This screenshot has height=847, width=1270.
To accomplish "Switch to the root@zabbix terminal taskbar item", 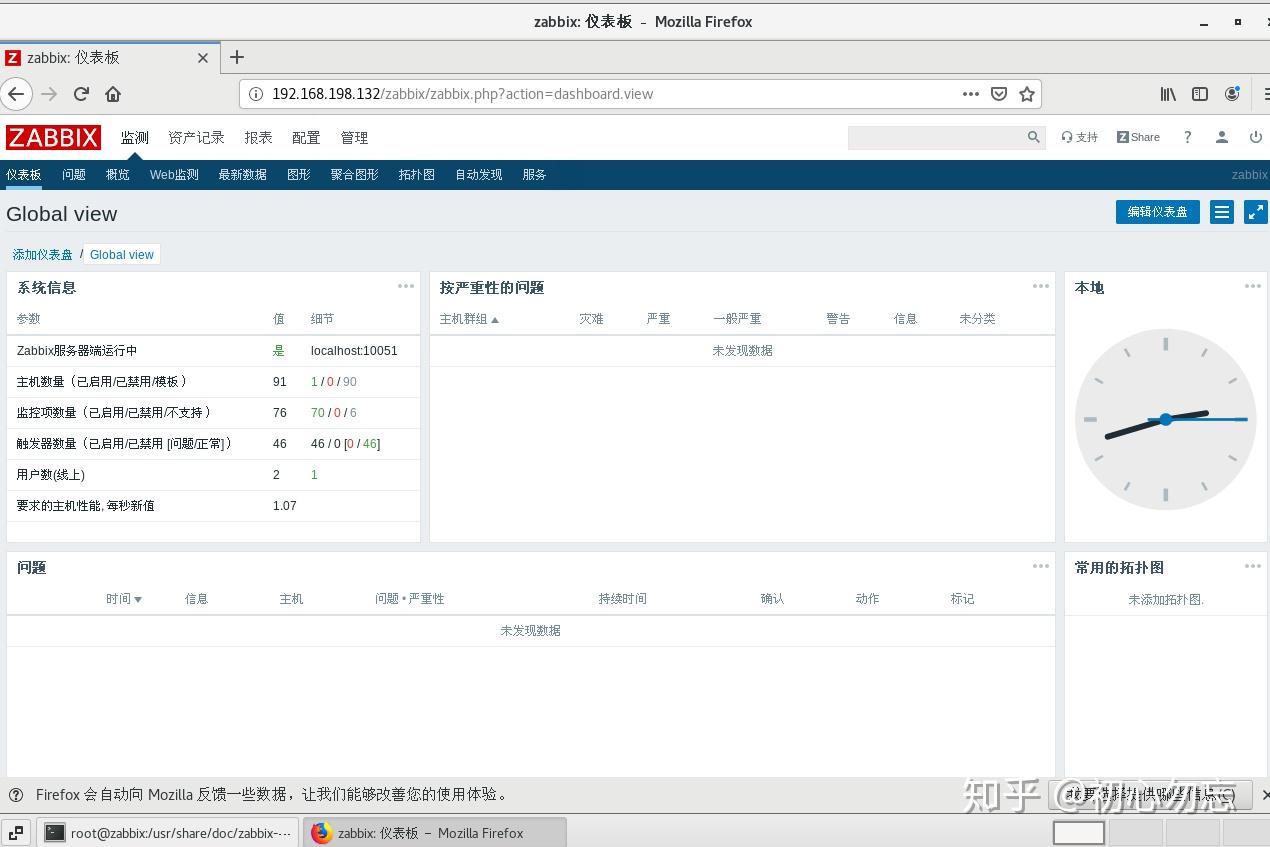I will [168, 832].
